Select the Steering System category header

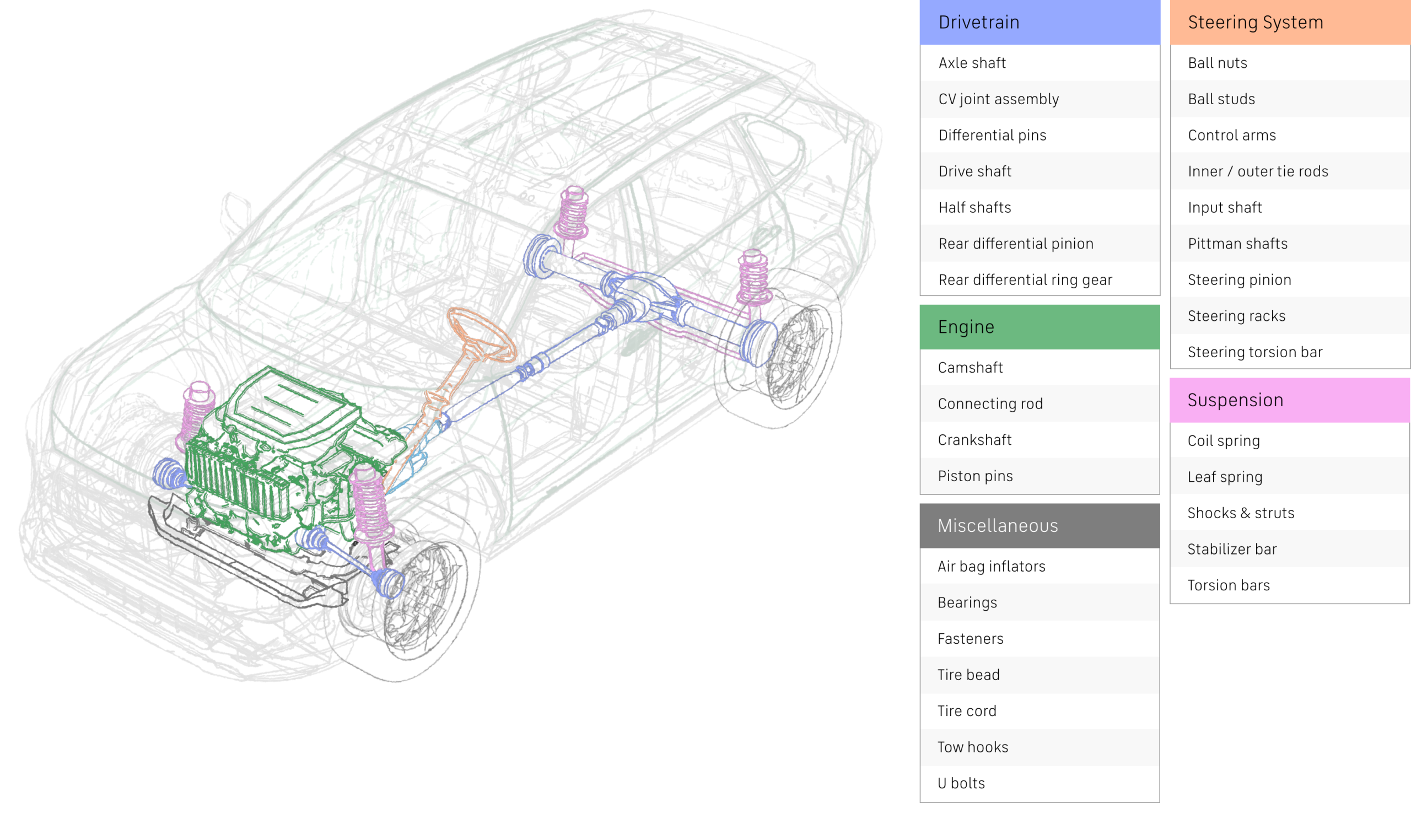(1290, 22)
